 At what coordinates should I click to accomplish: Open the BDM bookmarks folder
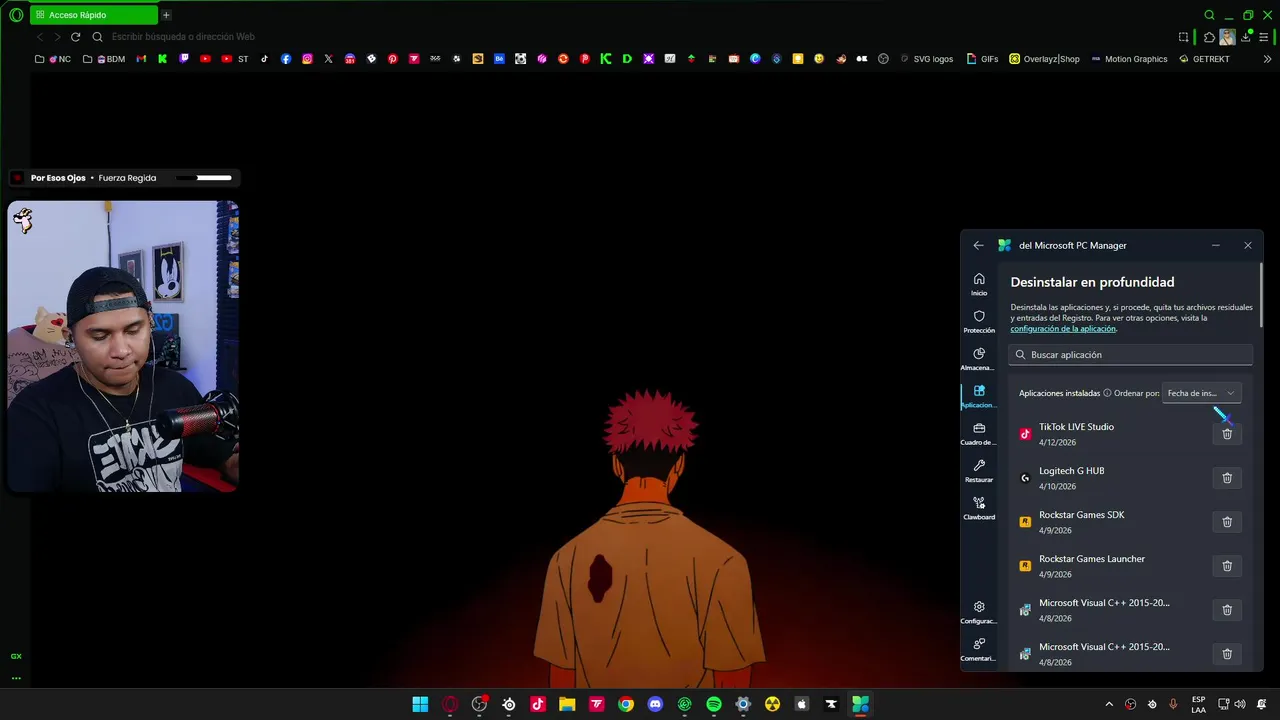104,59
